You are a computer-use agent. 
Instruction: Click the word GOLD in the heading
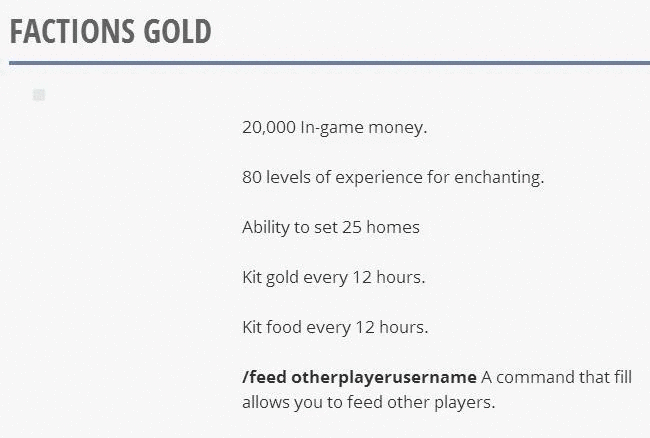[177, 31]
